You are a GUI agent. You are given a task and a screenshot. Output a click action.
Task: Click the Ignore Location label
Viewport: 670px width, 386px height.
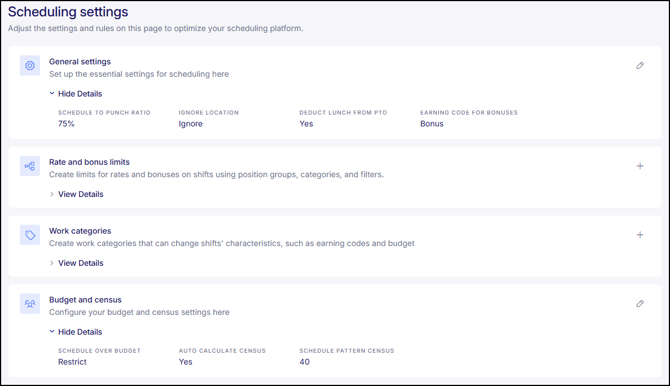(x=209, y=112)
